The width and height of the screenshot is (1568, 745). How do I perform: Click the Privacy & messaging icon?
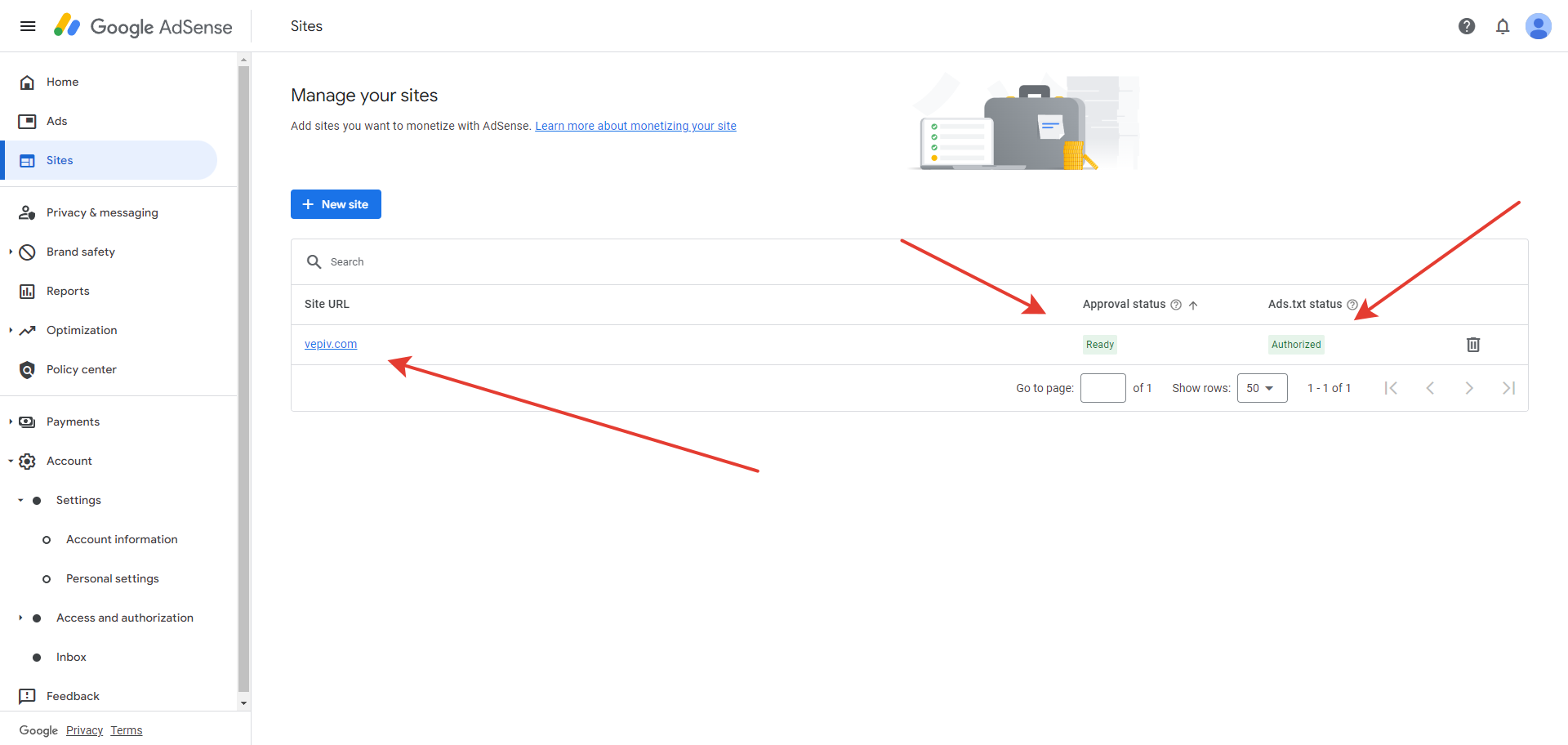pyautogui.click(x=27, y=212)
